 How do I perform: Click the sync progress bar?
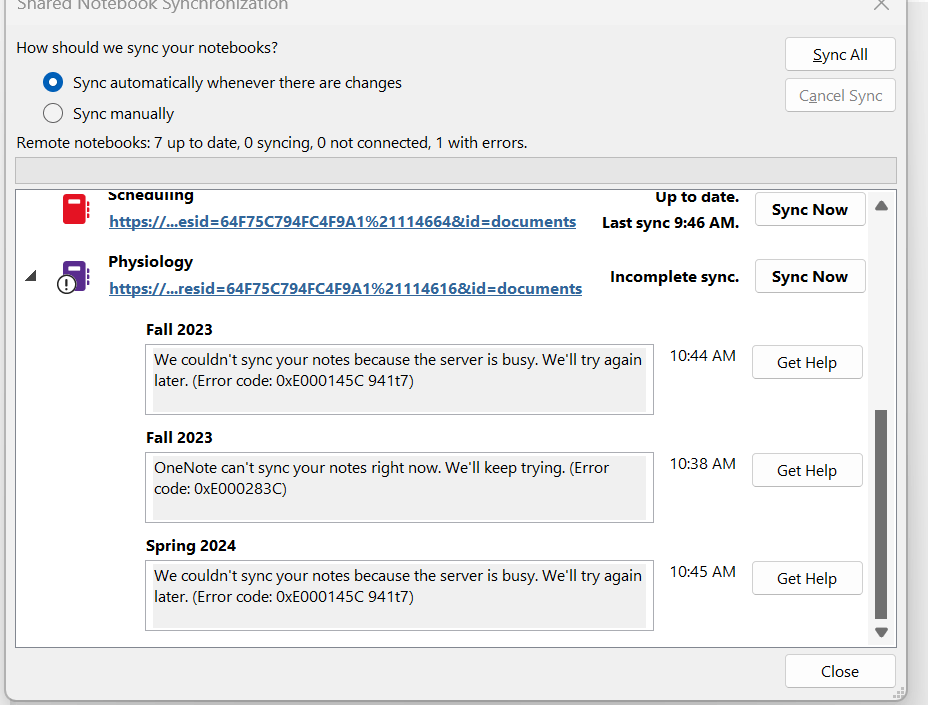[x=456, y=170]
